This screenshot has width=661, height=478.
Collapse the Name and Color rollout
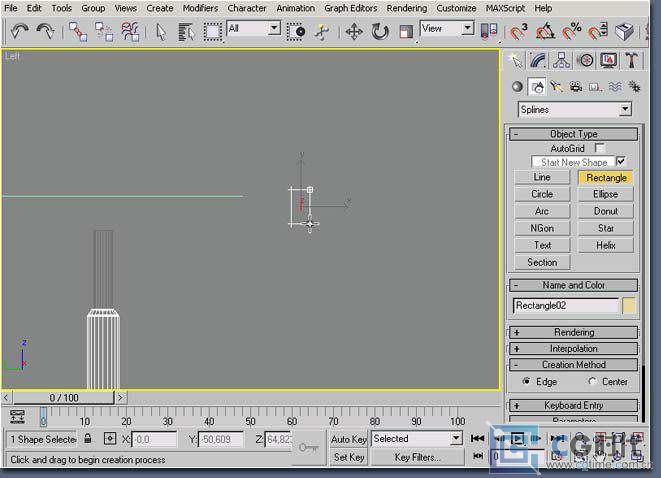click(x=573, y=285)
